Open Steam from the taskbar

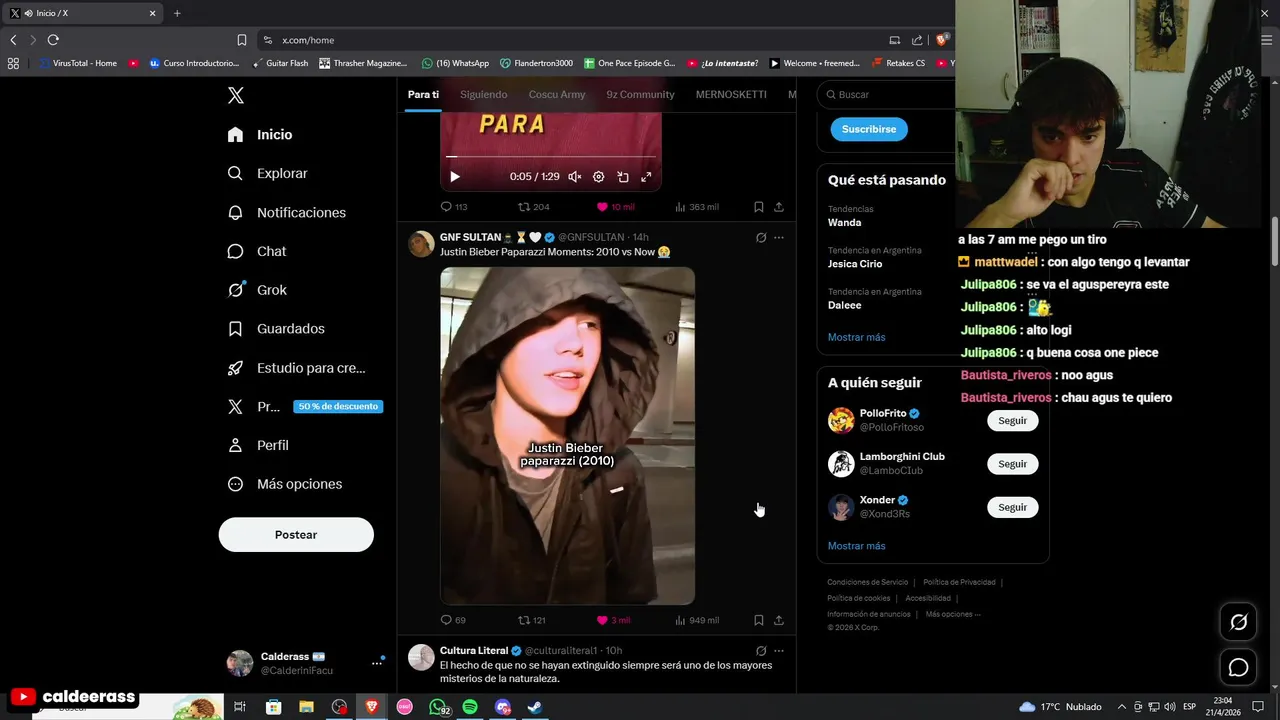click(x=535, y=707)
